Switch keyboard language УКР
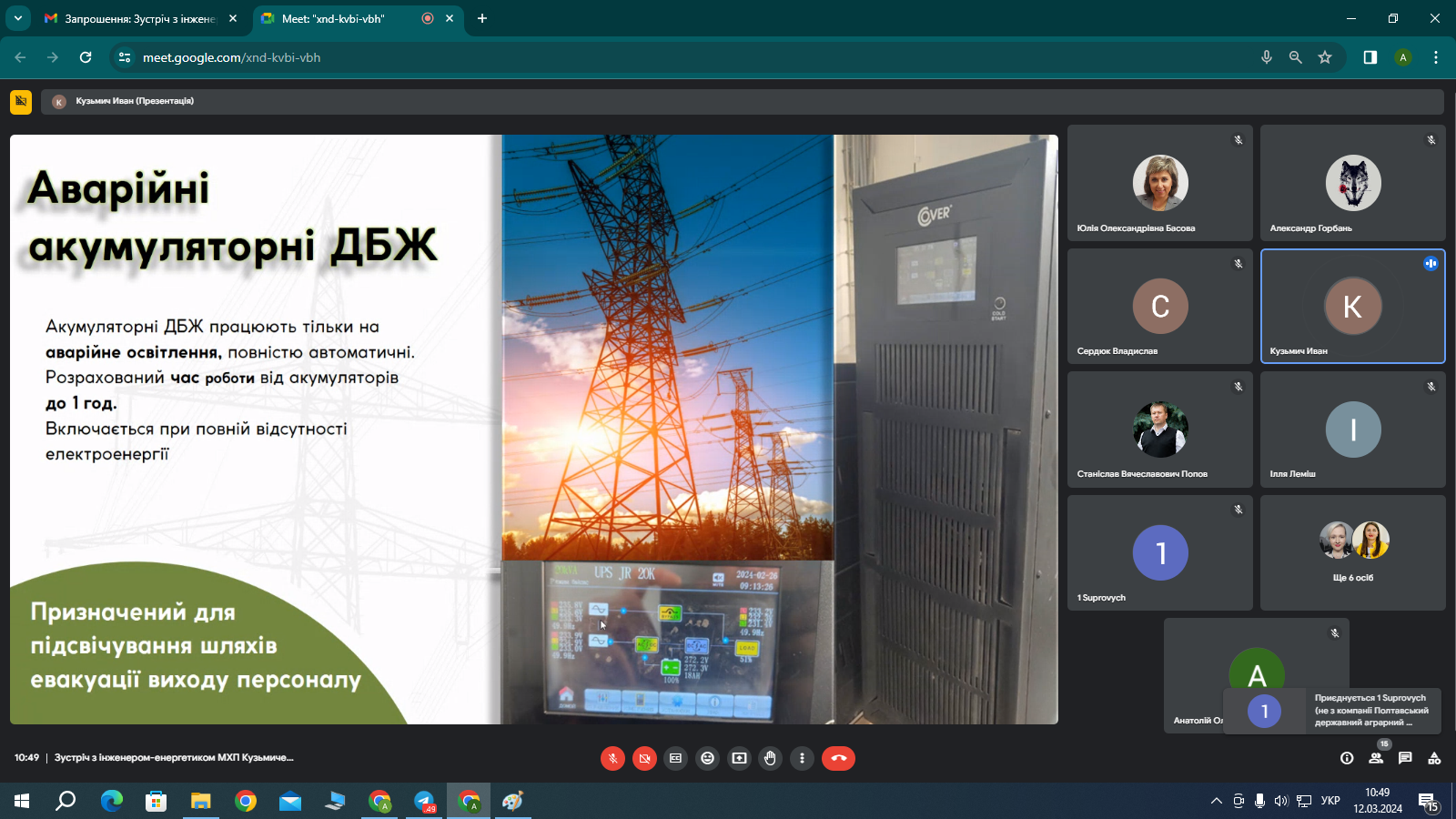This screenshot has height=819, width=1456. 1330,801
